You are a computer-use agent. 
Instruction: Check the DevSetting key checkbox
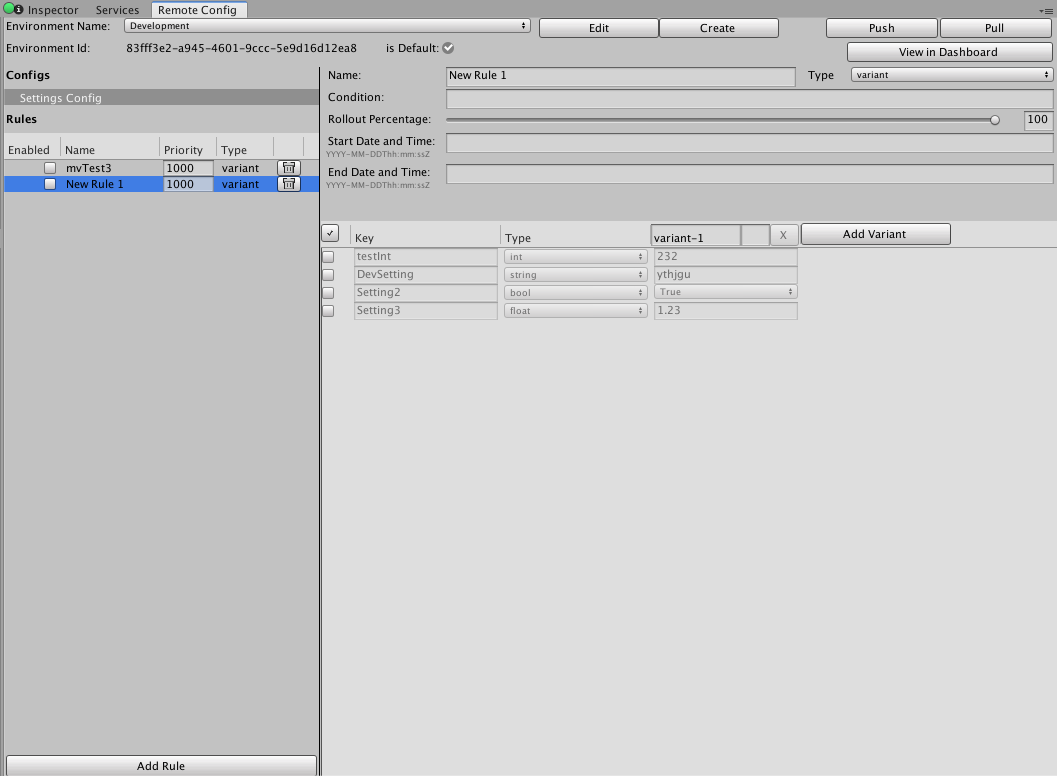[x=328, y=275]
